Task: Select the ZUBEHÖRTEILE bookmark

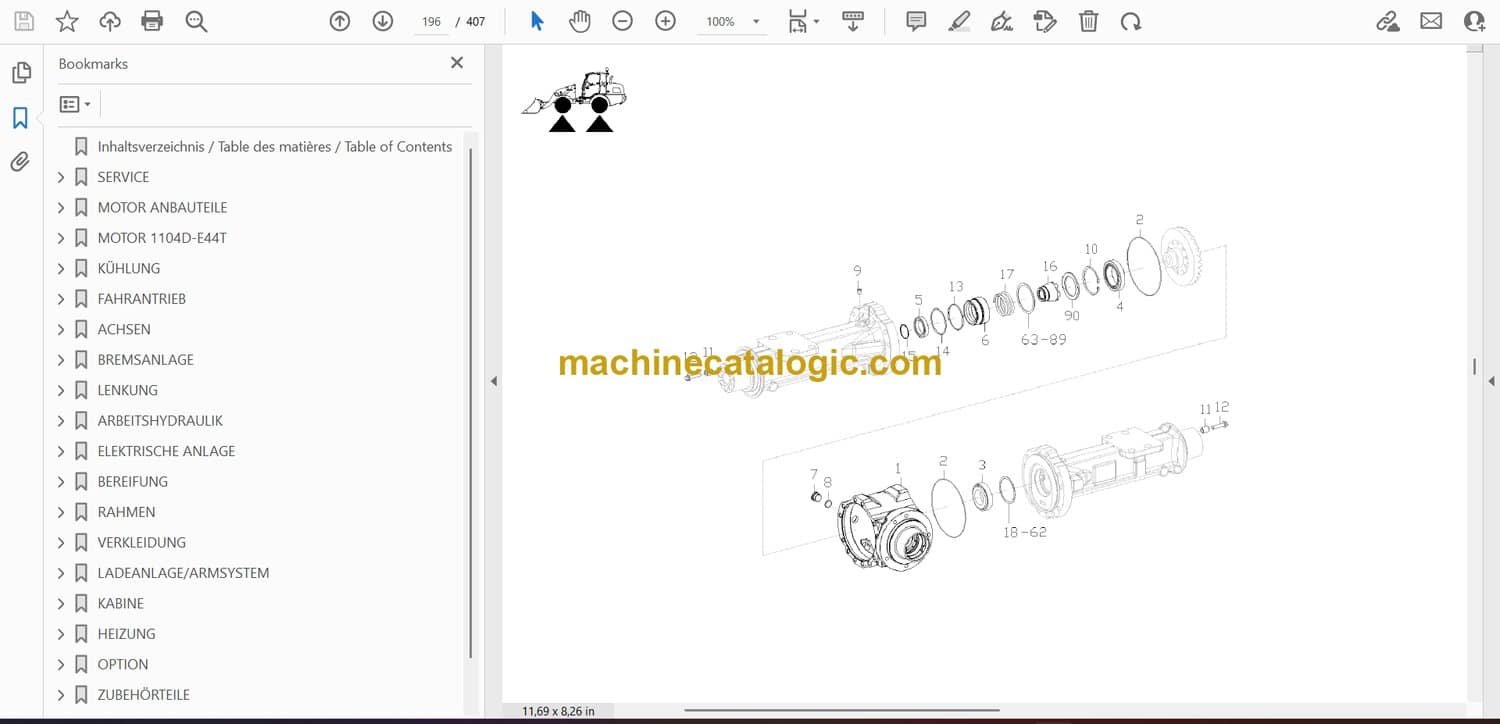Action: [x=144, y=696]
